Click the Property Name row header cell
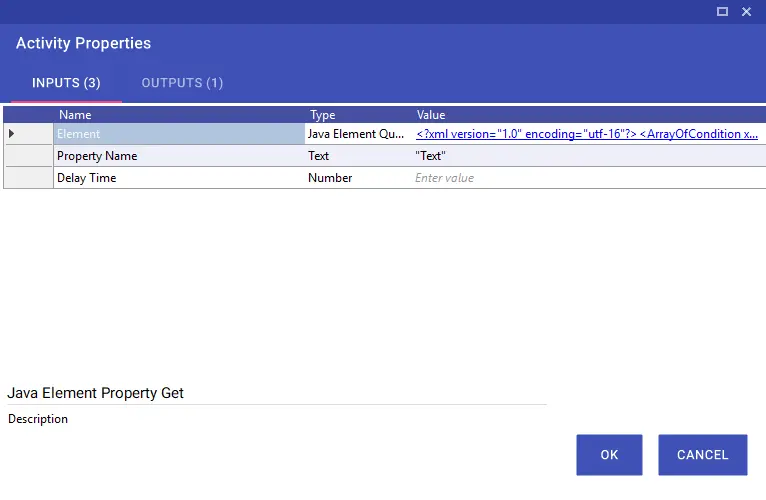766x500 pixels. click(28, 156)
